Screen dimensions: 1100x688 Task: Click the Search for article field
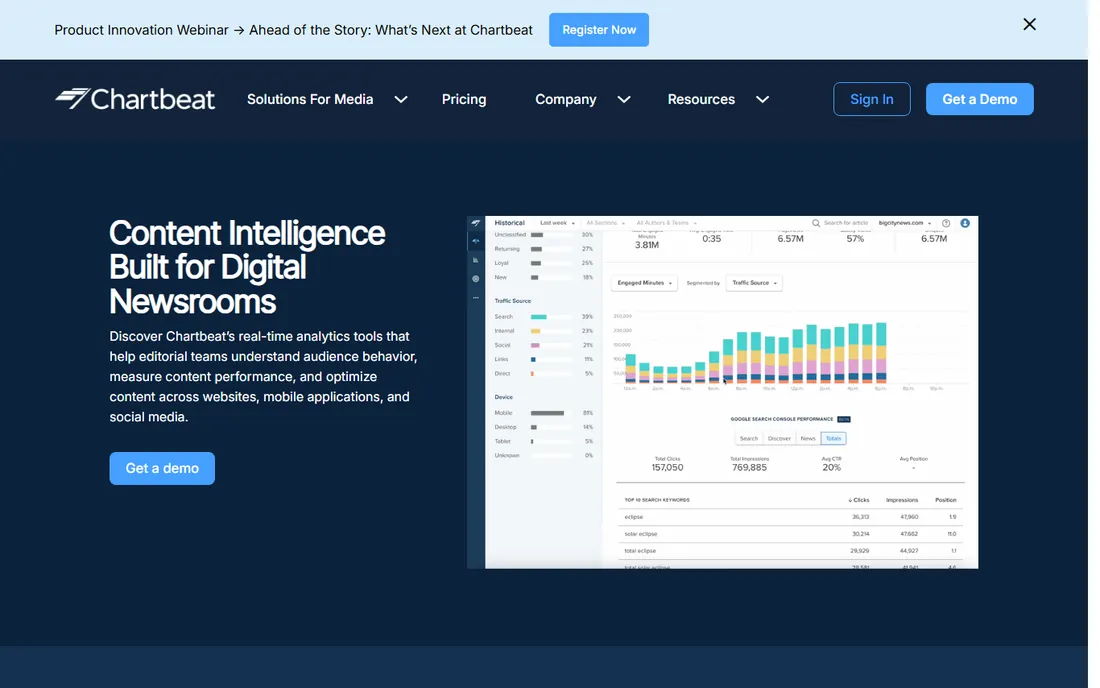845,223
